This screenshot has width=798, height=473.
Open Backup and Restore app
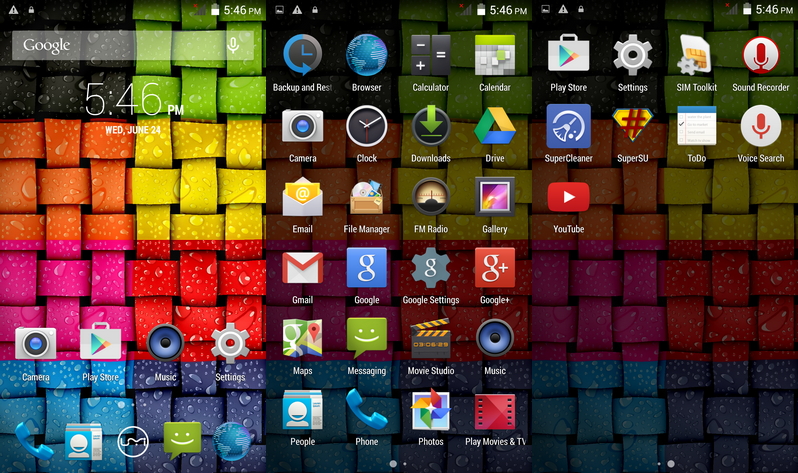pyautogui.click(x=302, y=55)
